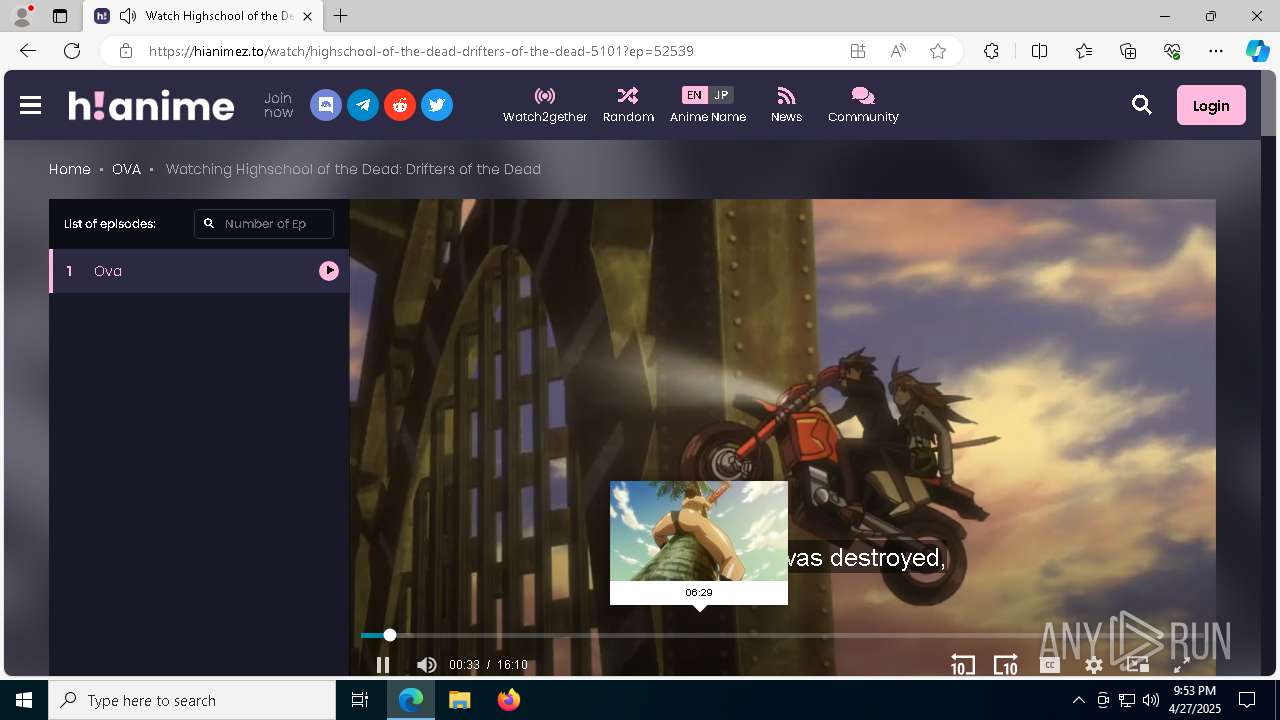Close the Watch Highschool tab
Image resolution: width=1280 pixels, height=720 pixels.
click(x=308, y=16)
